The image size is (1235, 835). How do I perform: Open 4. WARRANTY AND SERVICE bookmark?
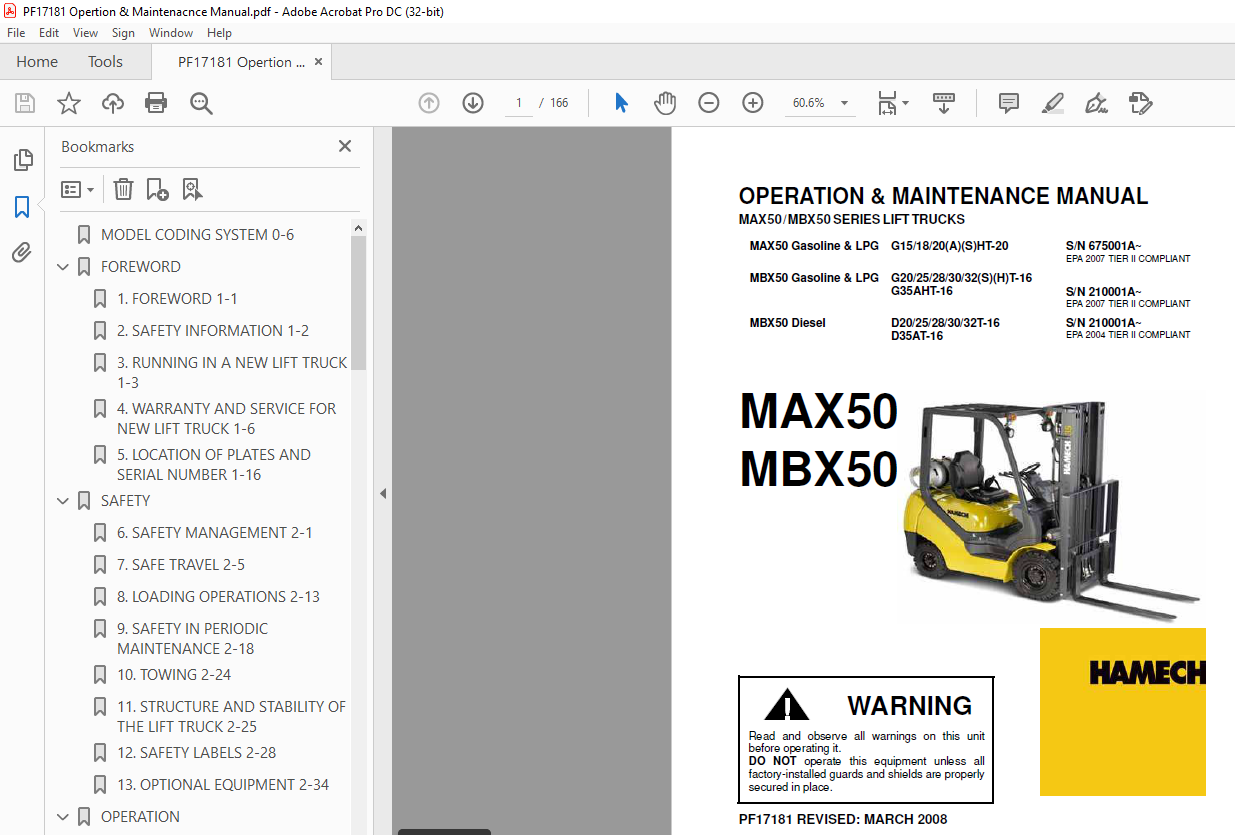tap(226, 418)
